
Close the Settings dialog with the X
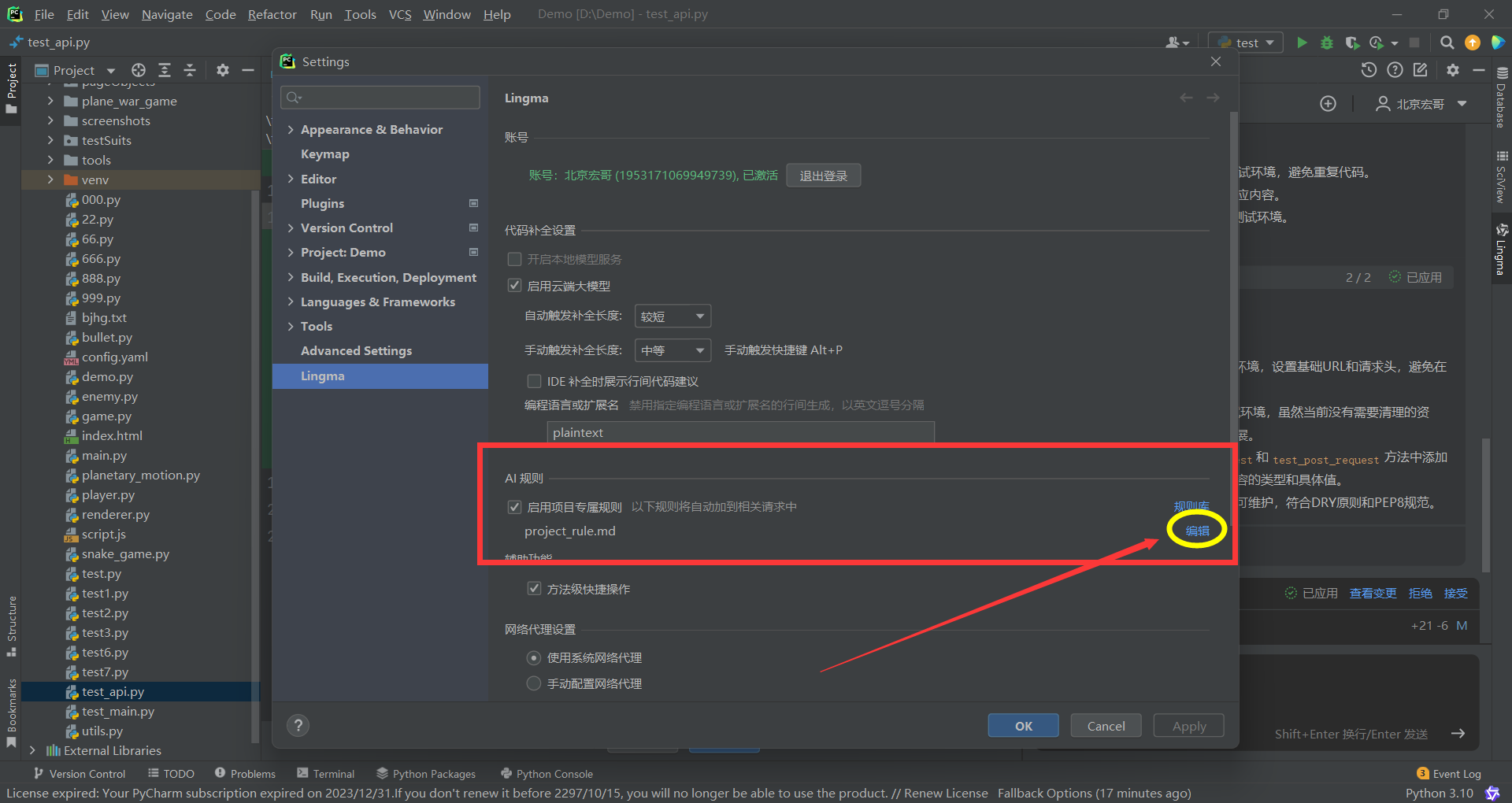click(x=1216, y=61)
